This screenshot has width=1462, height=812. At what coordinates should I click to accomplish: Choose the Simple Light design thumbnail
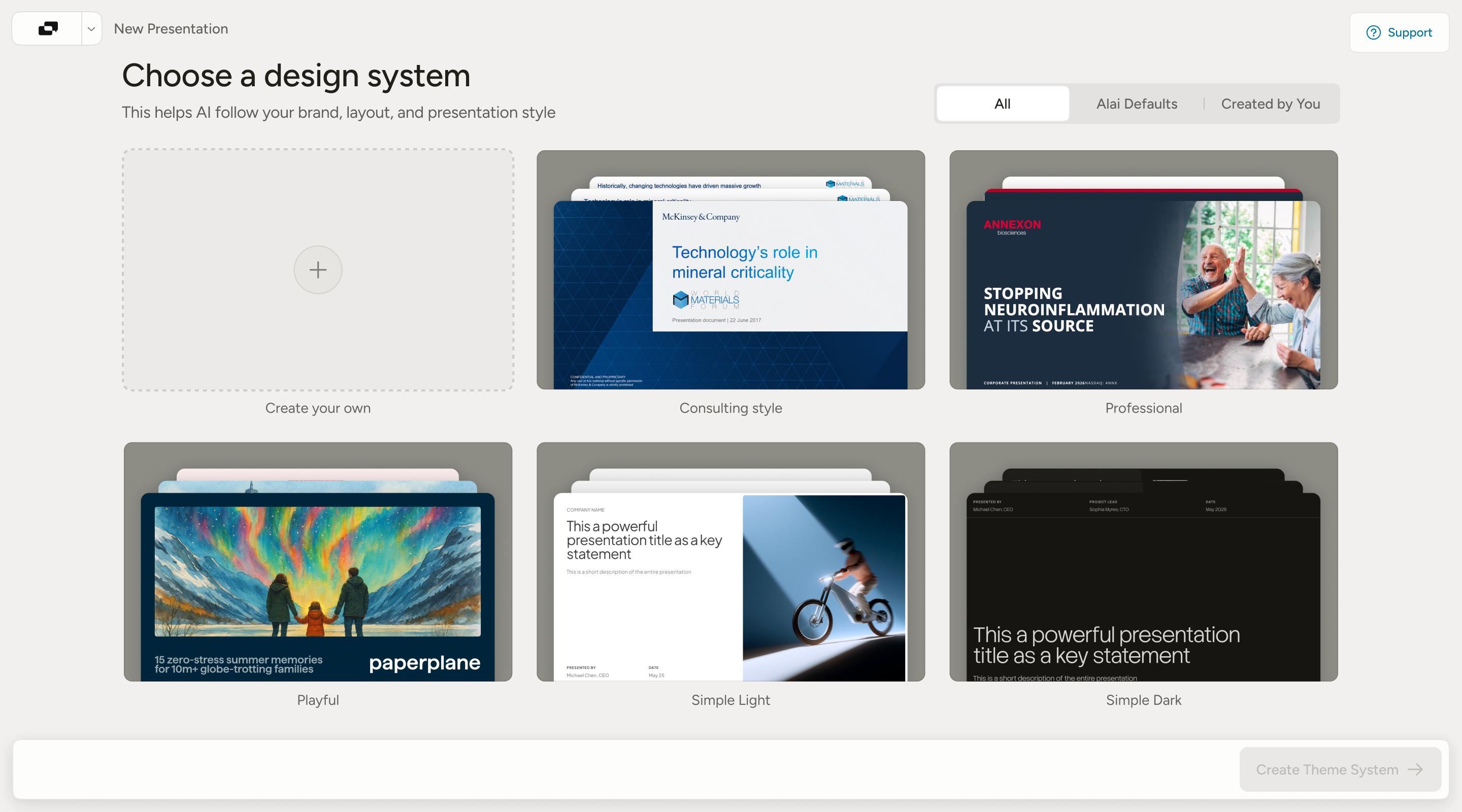coord(730,562)
